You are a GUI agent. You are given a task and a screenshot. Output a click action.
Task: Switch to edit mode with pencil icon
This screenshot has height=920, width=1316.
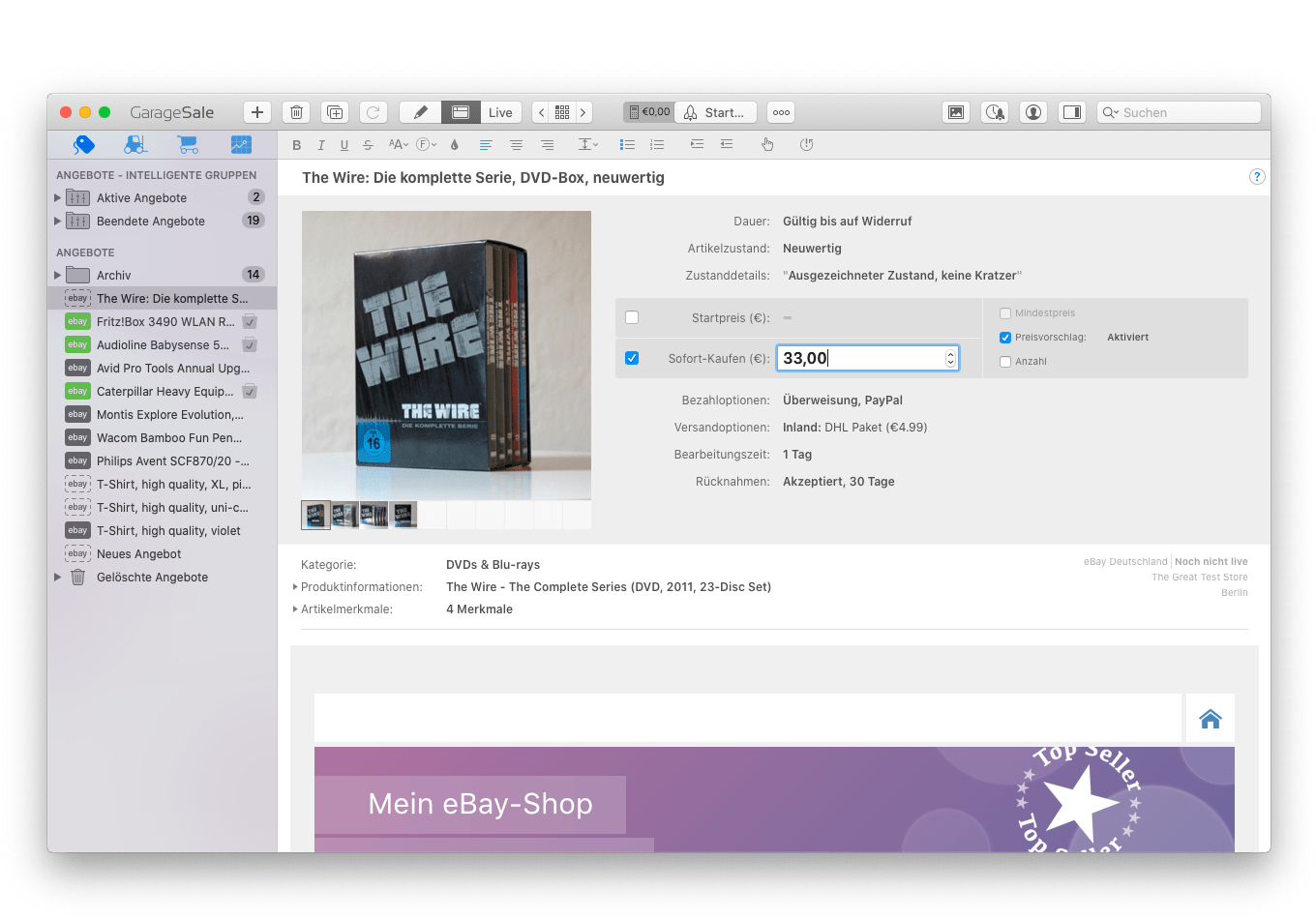(420, 112)
